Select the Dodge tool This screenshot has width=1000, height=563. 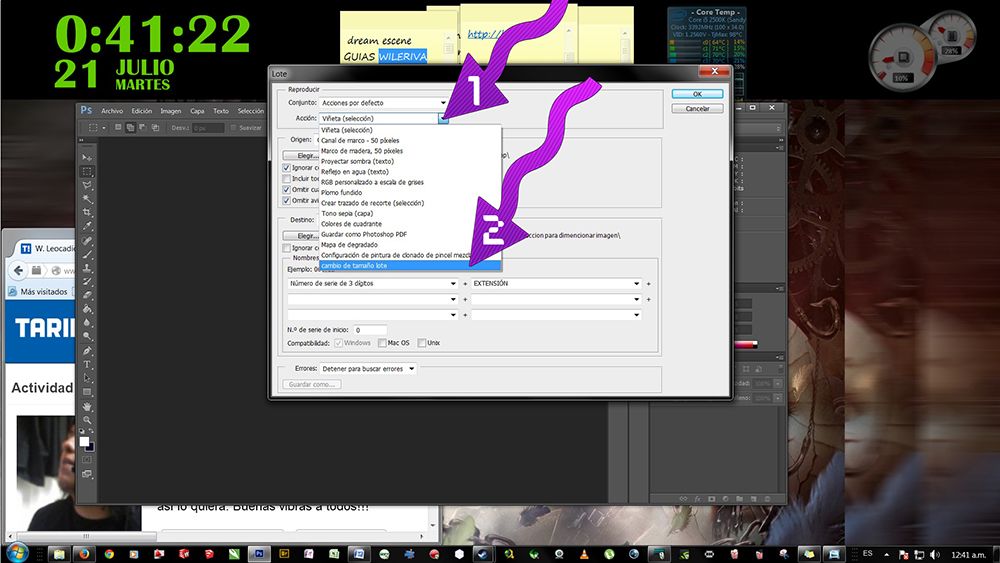pyautogui.click(x=87, y=335)
